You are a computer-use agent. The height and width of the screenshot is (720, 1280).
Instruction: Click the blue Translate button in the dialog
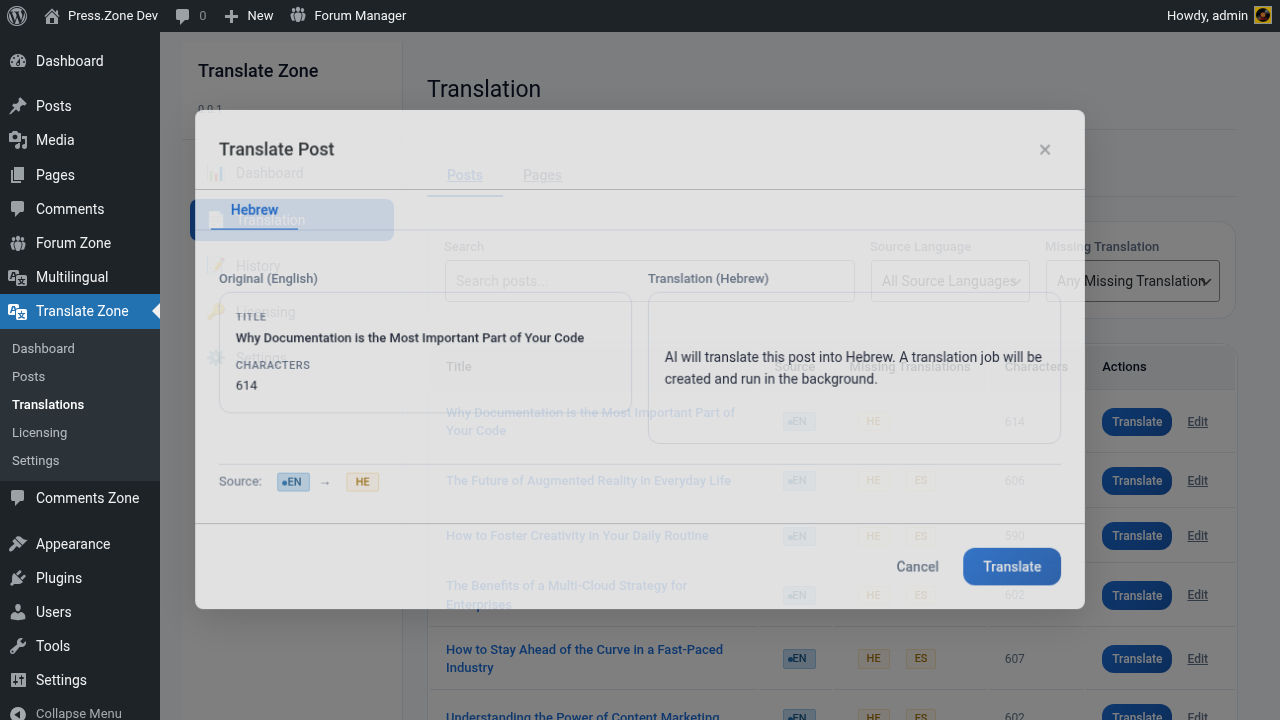1012,566
